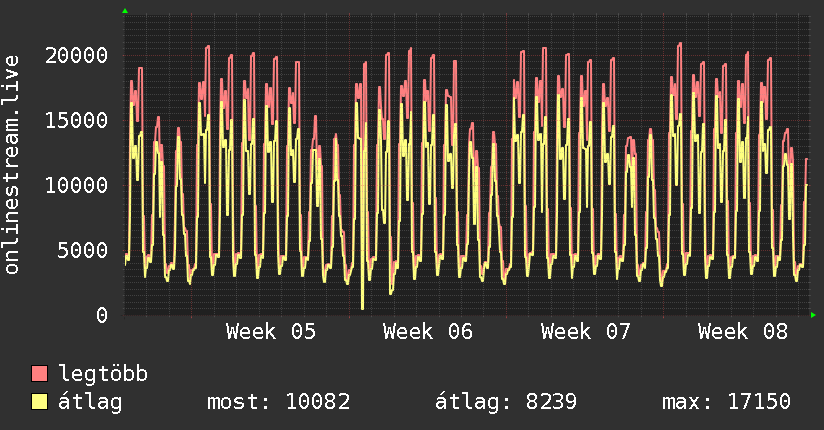Screen dimensions: 824x430
Task: Click the pink legtöbb legend swatch
Action: (x=39, y=373)
